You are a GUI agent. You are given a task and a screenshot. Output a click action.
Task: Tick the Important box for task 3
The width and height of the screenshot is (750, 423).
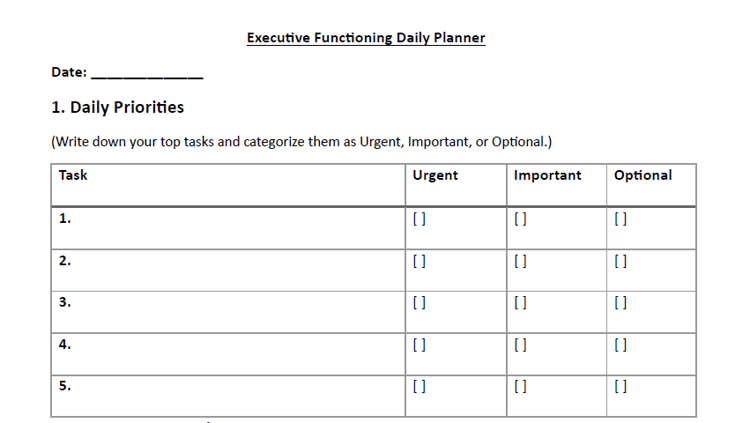coord(520,303)
